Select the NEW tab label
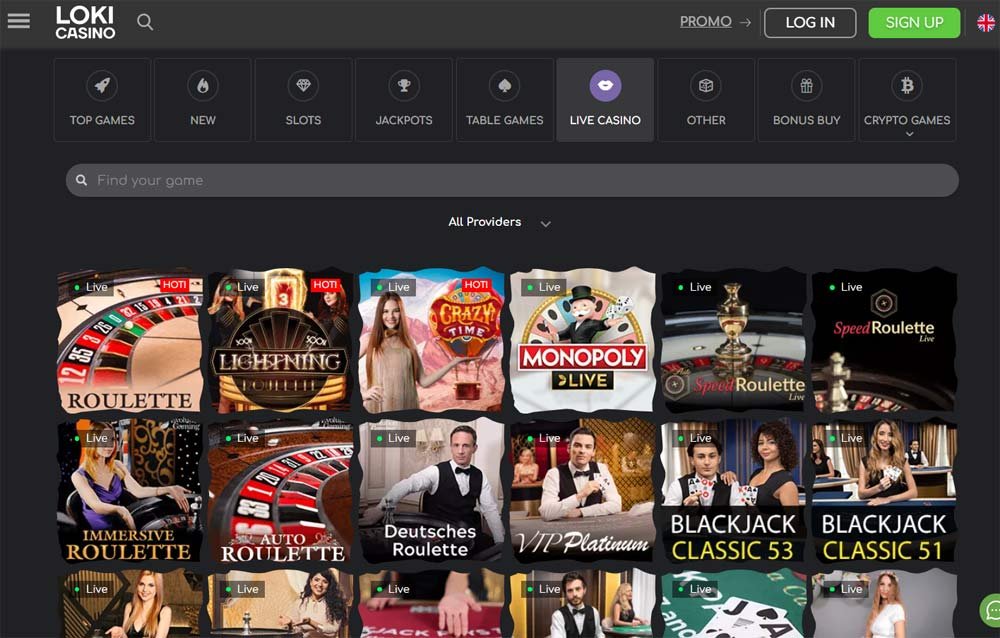This screenshot has height=638, width=1000. [203, 120]
